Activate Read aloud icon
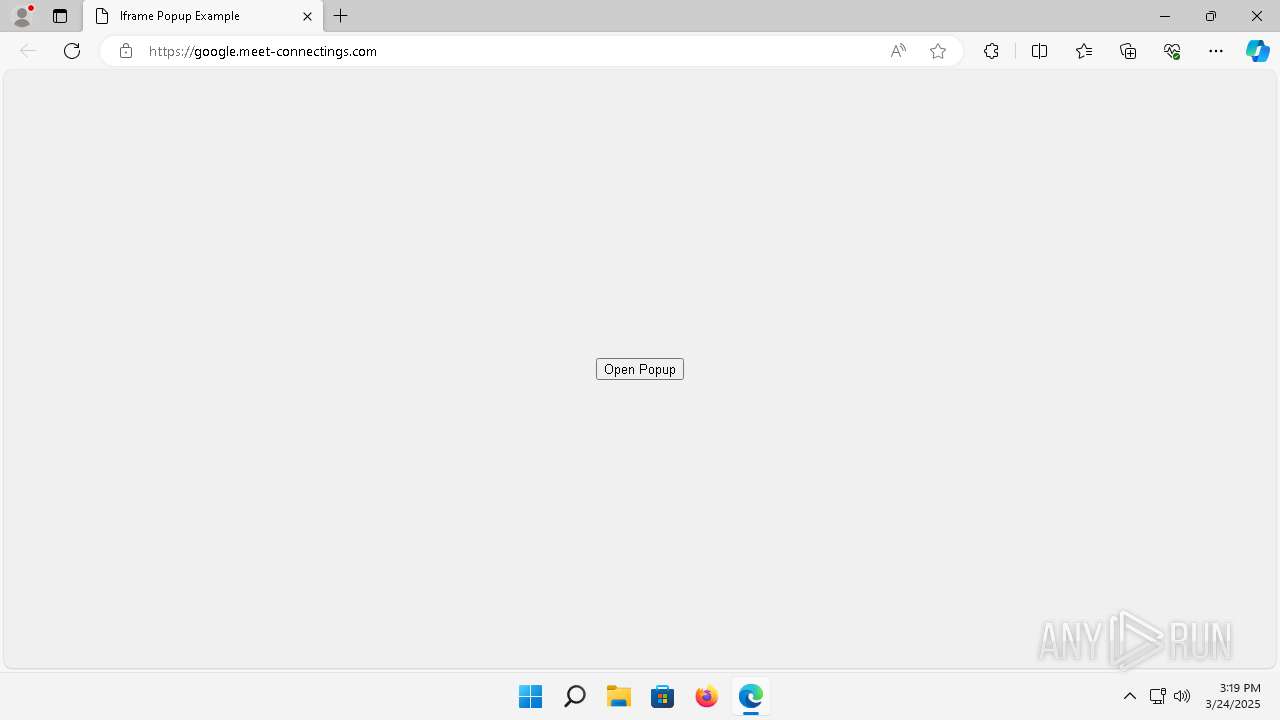Viewport: 1280px width, 720px height. (x=898, y=51)
